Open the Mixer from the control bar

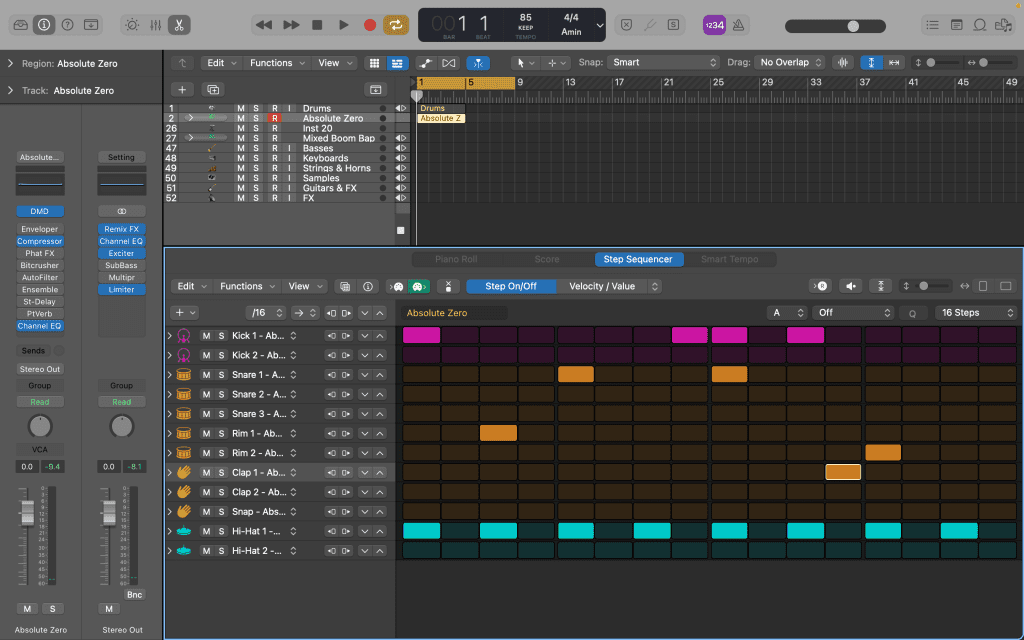click(155, 25)
